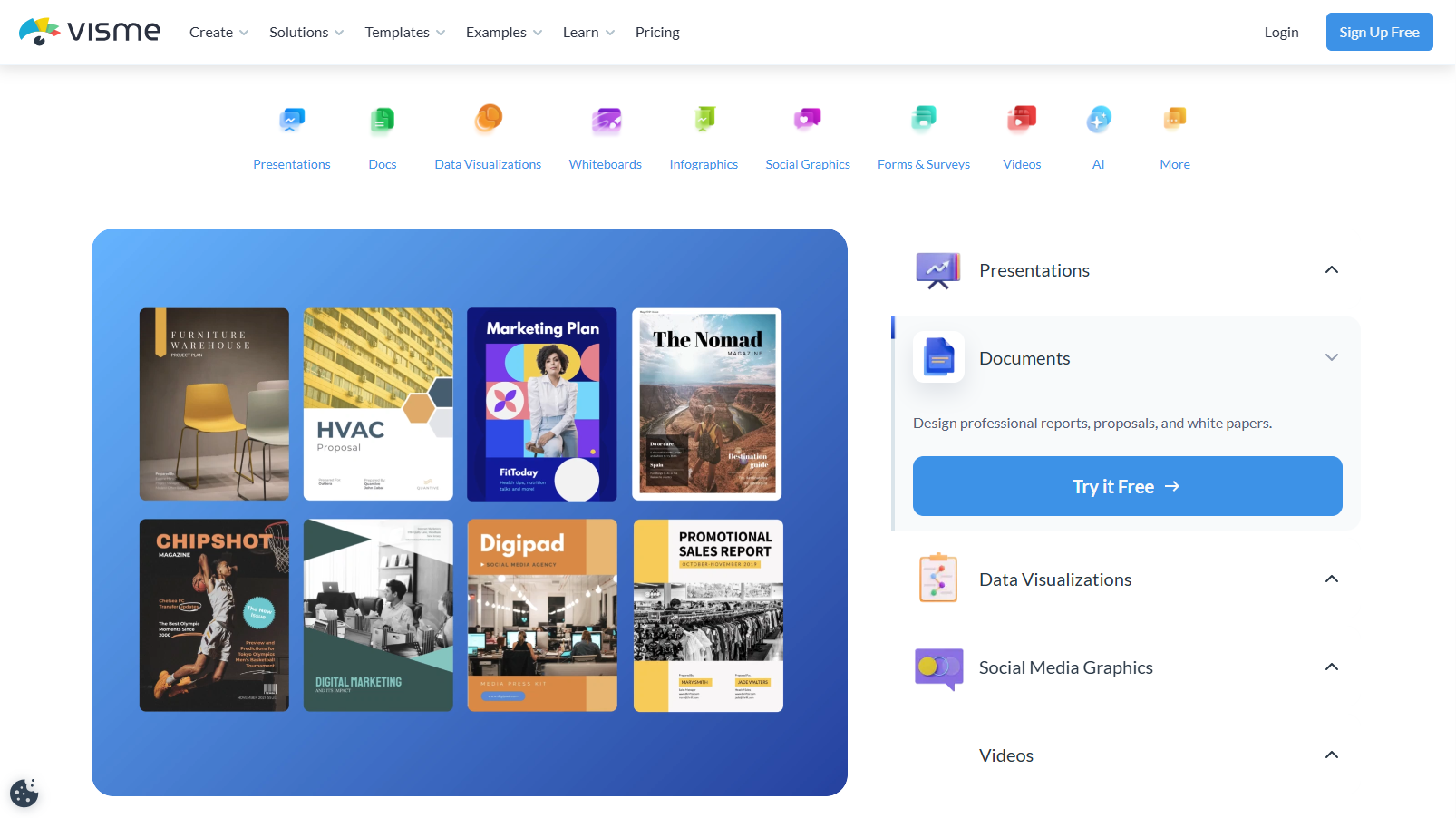The height and width of the screenshot is (818, 1456).
Task: Open the More category icon
Action: [x=1175, y=118]
